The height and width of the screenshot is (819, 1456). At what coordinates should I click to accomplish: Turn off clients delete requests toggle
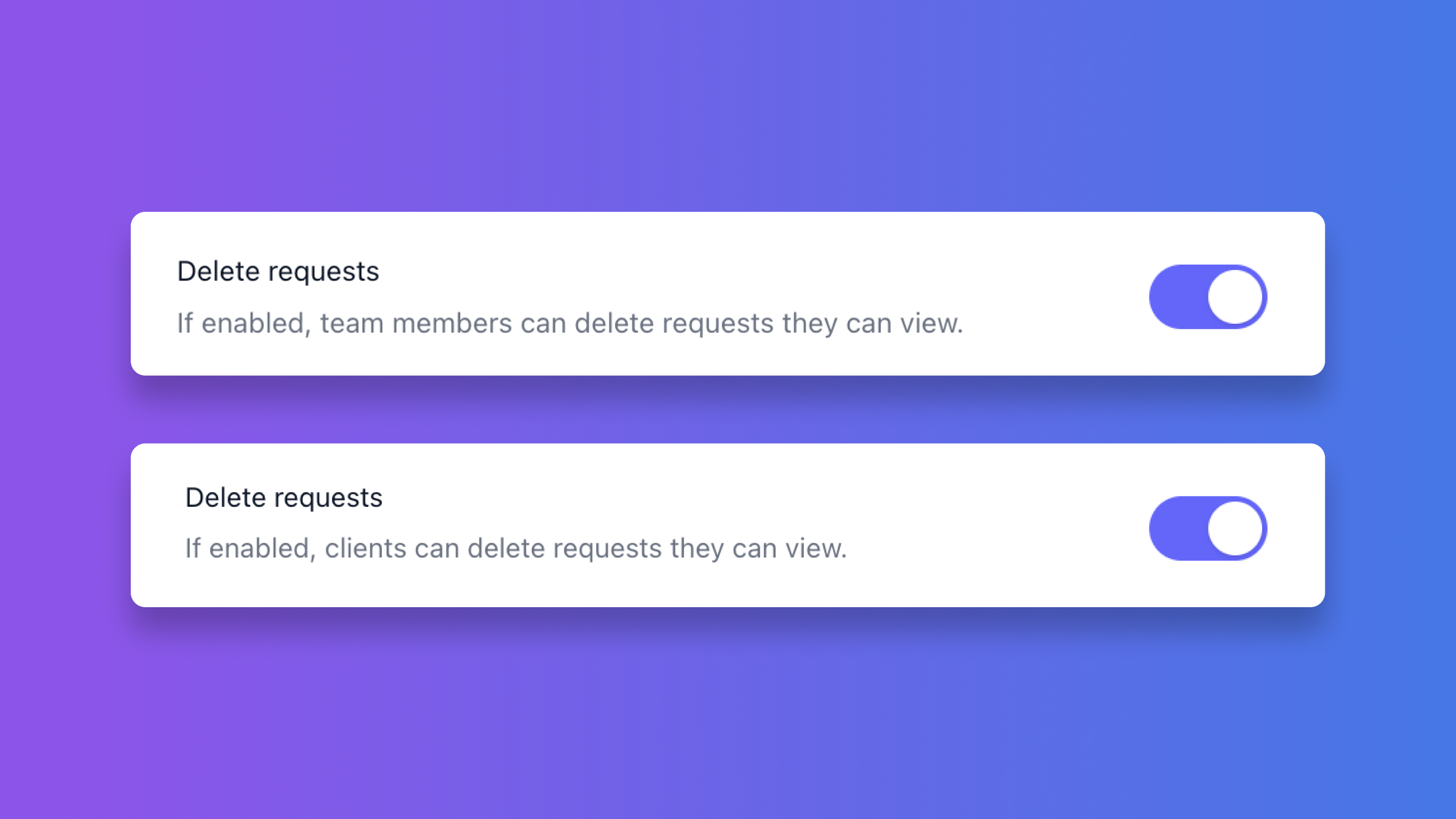1208,528
